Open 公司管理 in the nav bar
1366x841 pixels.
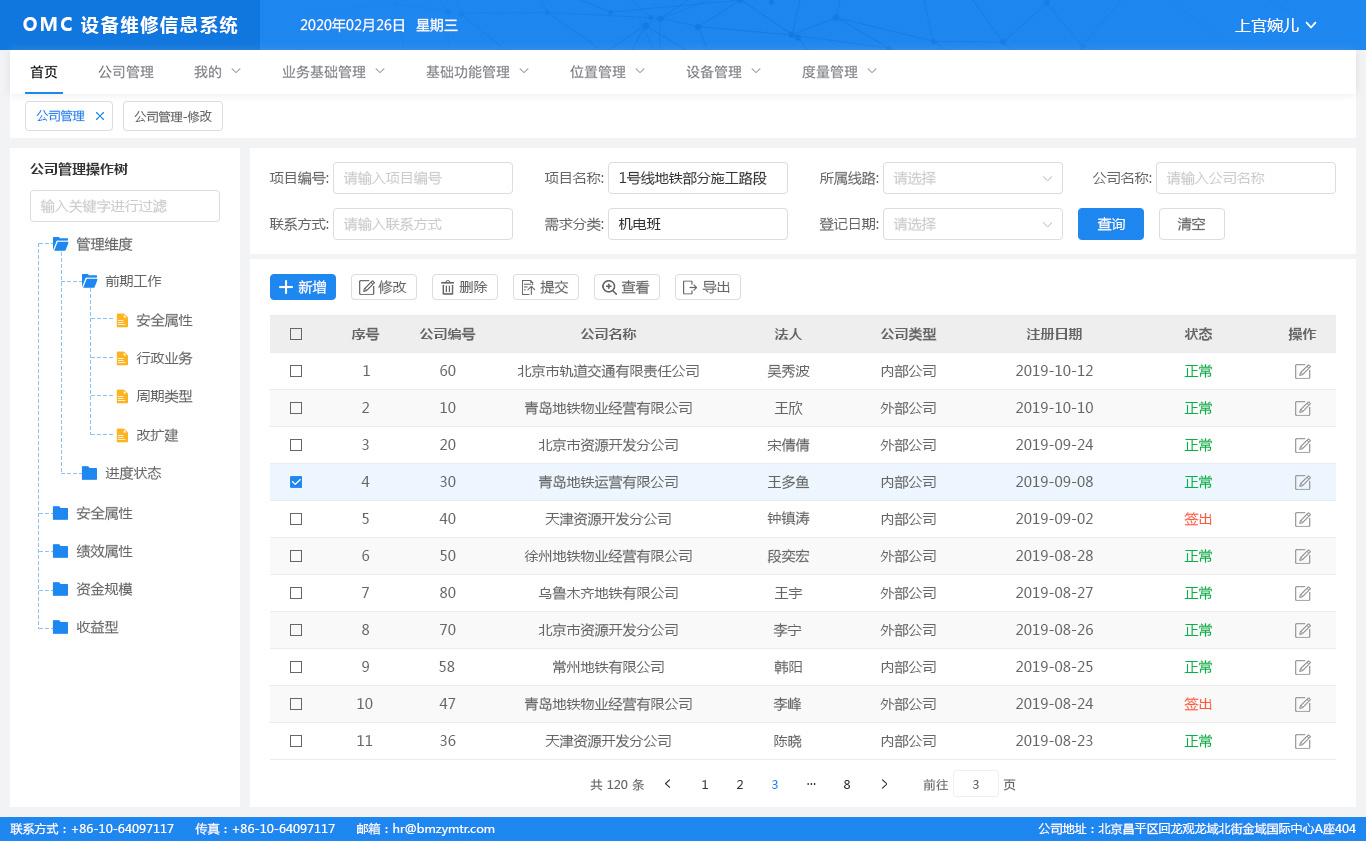click(x=126, y=72)
